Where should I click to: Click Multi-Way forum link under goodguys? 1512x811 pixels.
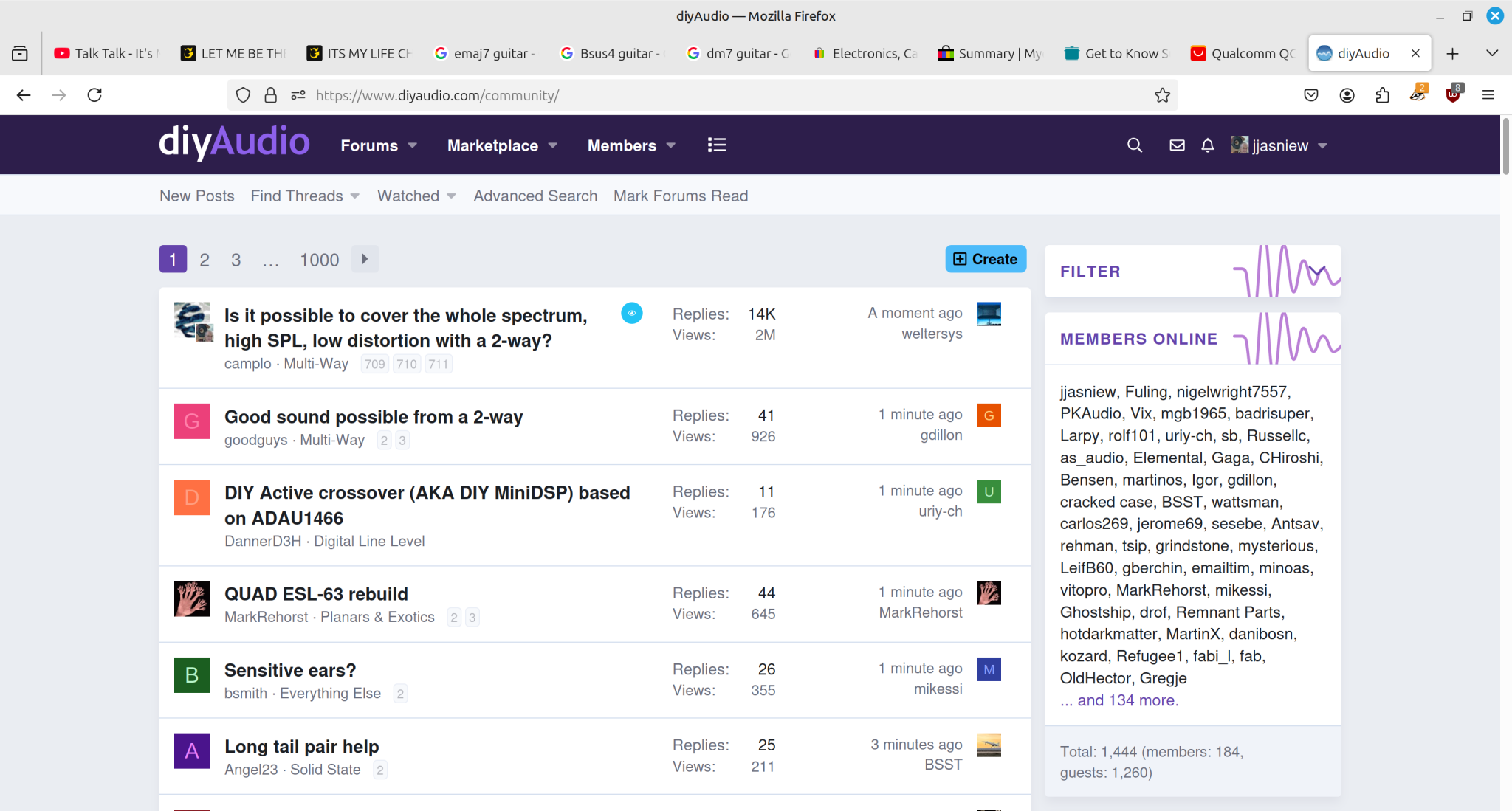click(332, 440)
